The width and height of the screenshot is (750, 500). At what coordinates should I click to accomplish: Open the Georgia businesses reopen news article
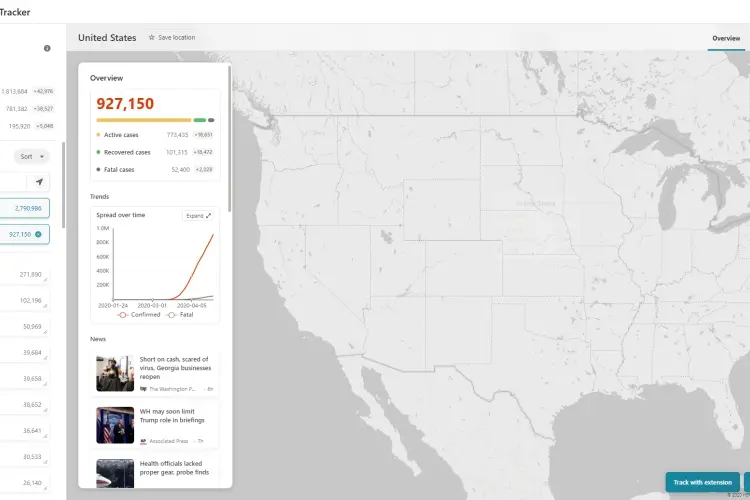tap(155, 373)
